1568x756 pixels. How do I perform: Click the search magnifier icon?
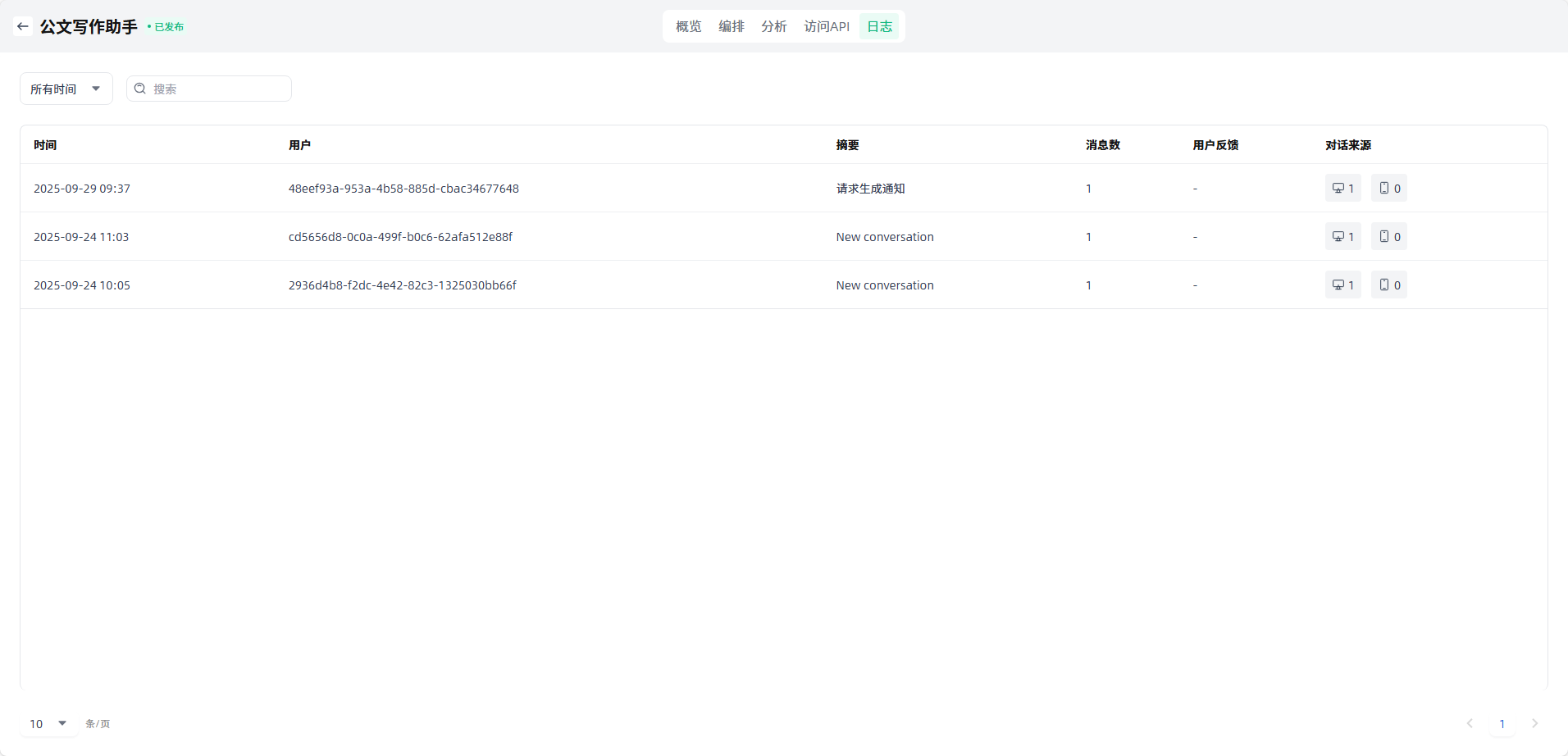pyautogui.click(x=140, y=89)
